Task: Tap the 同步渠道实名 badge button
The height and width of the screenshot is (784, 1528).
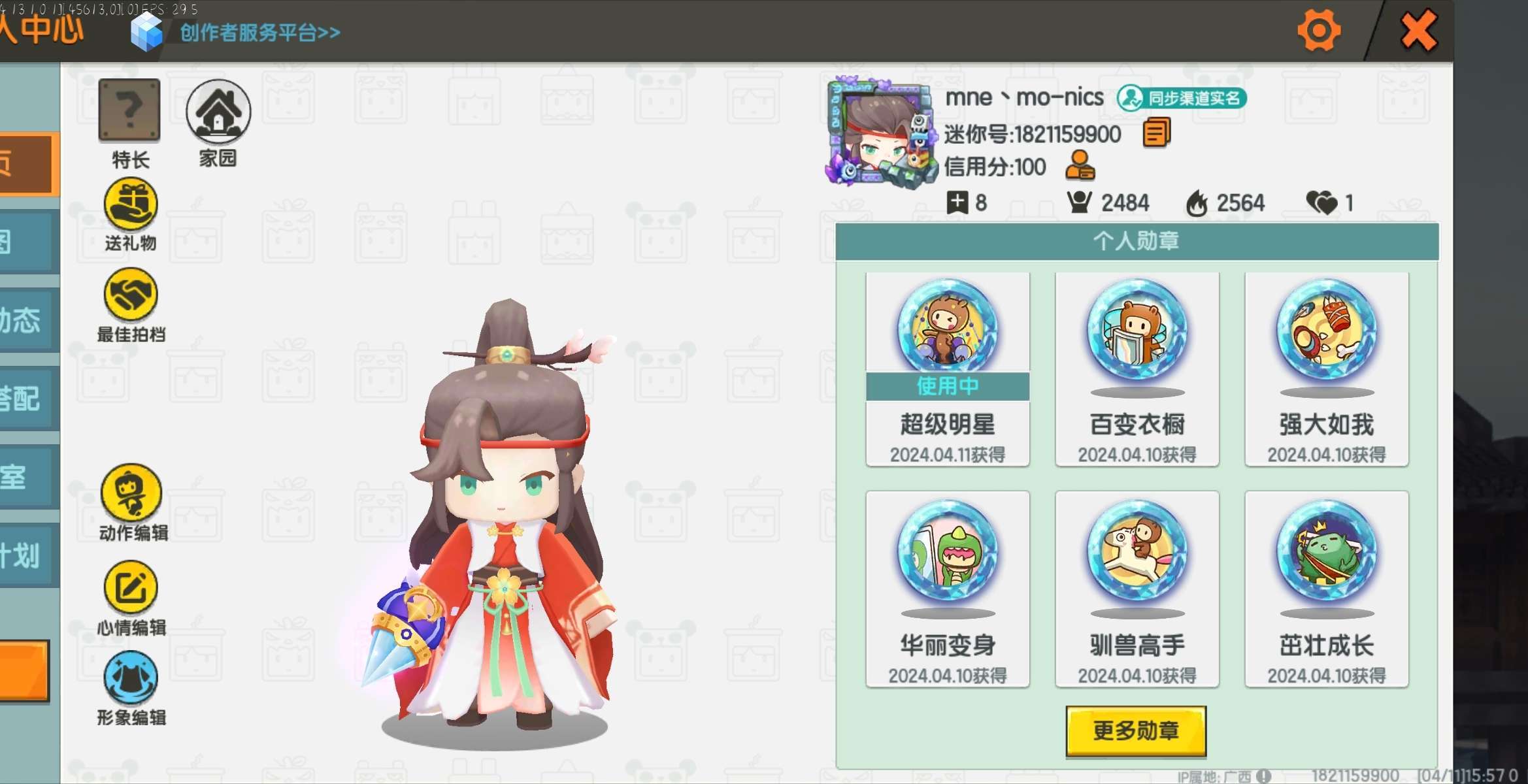Action: click(1182, 98)
